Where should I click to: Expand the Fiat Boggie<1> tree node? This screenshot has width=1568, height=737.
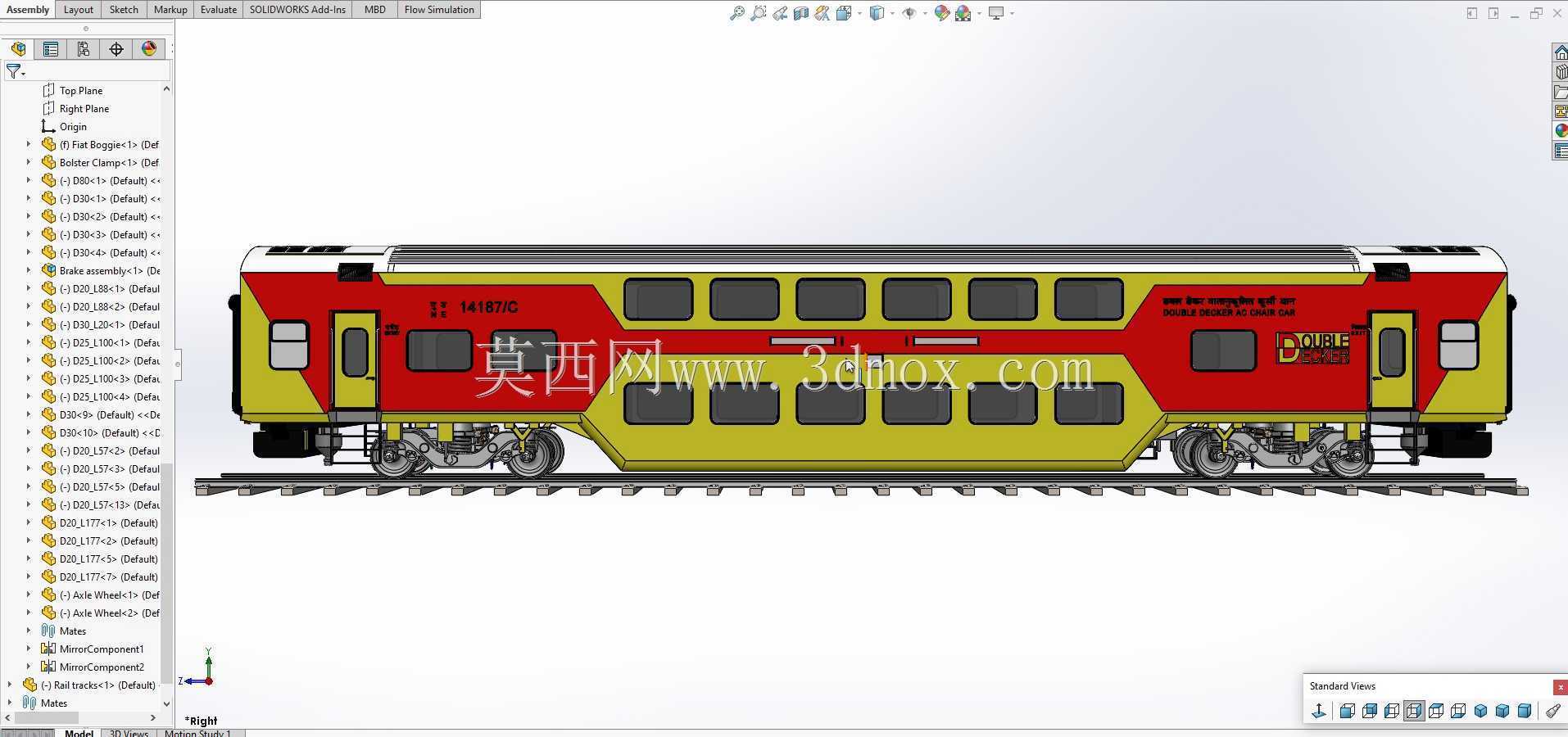pyautogui.click(x=29, y=144)
